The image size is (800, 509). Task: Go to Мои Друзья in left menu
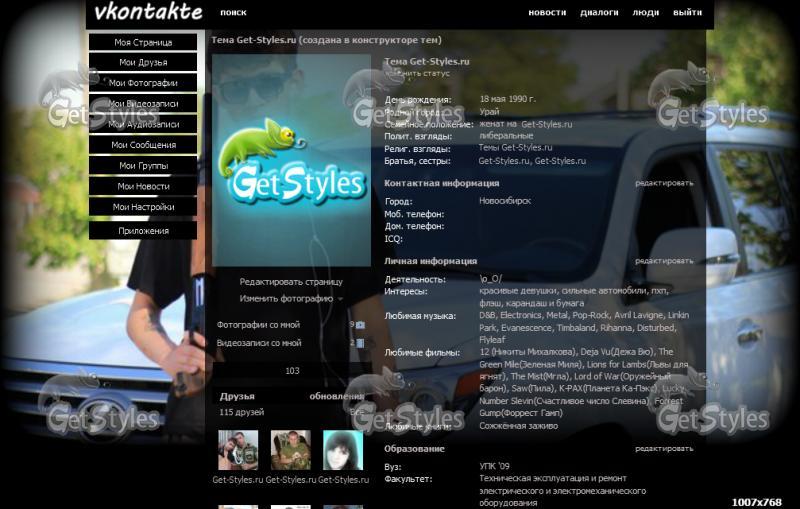click(x=143, y=63)
